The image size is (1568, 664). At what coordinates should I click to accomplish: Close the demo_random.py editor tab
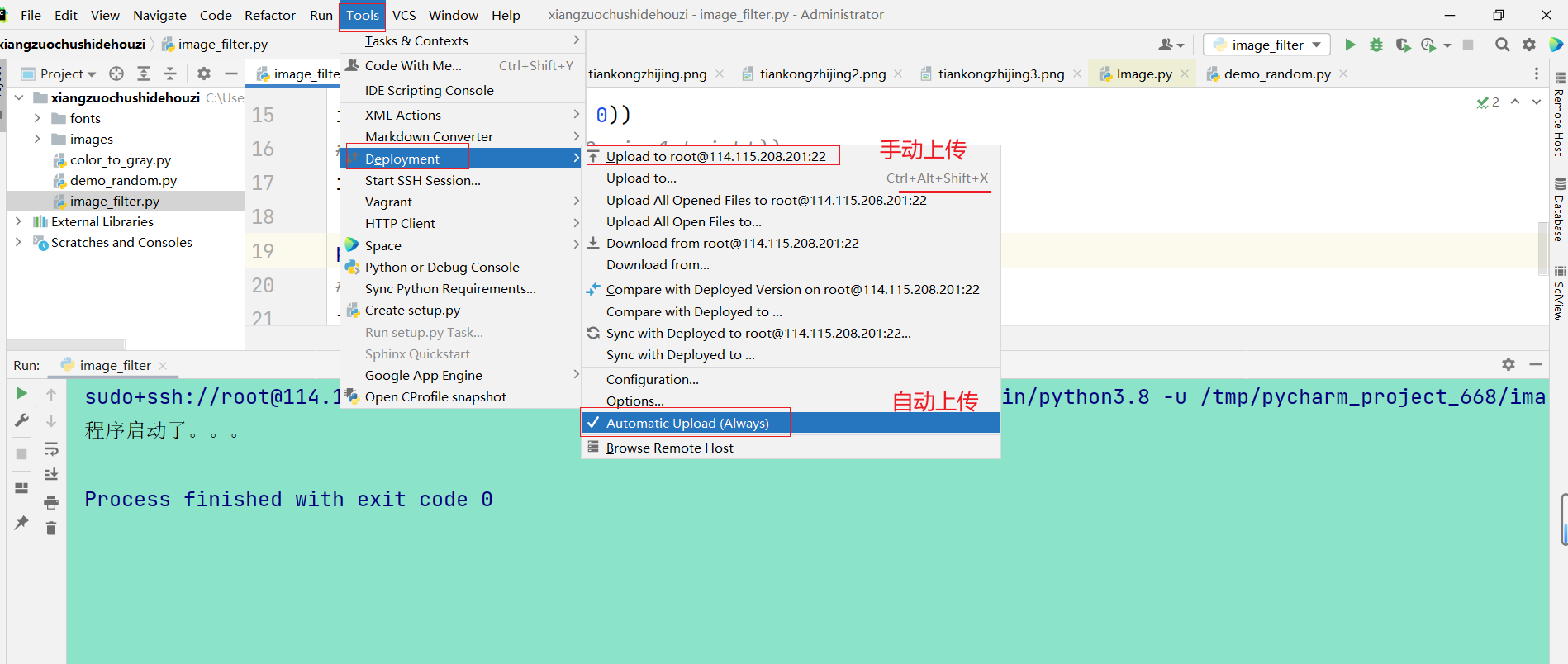[x=1343, y=74]
